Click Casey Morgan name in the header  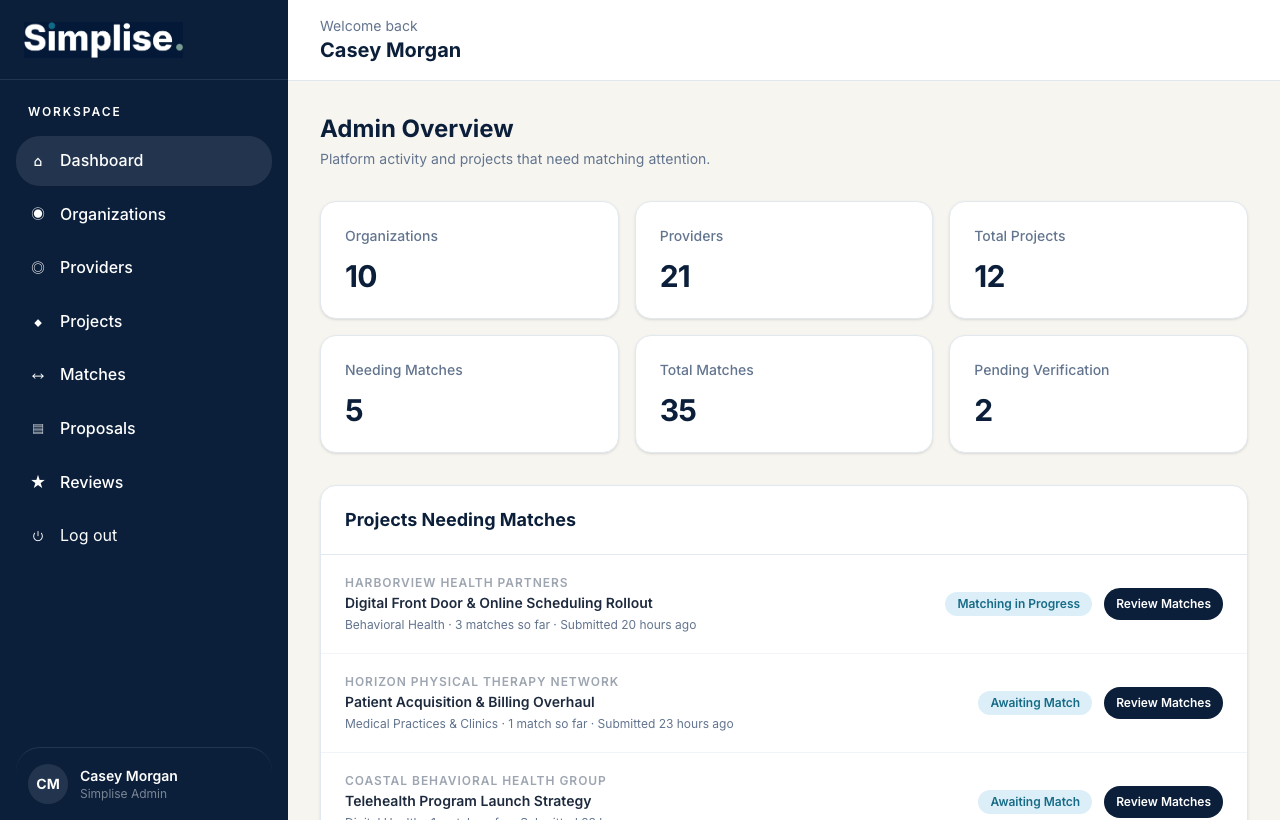coord(390,51)
